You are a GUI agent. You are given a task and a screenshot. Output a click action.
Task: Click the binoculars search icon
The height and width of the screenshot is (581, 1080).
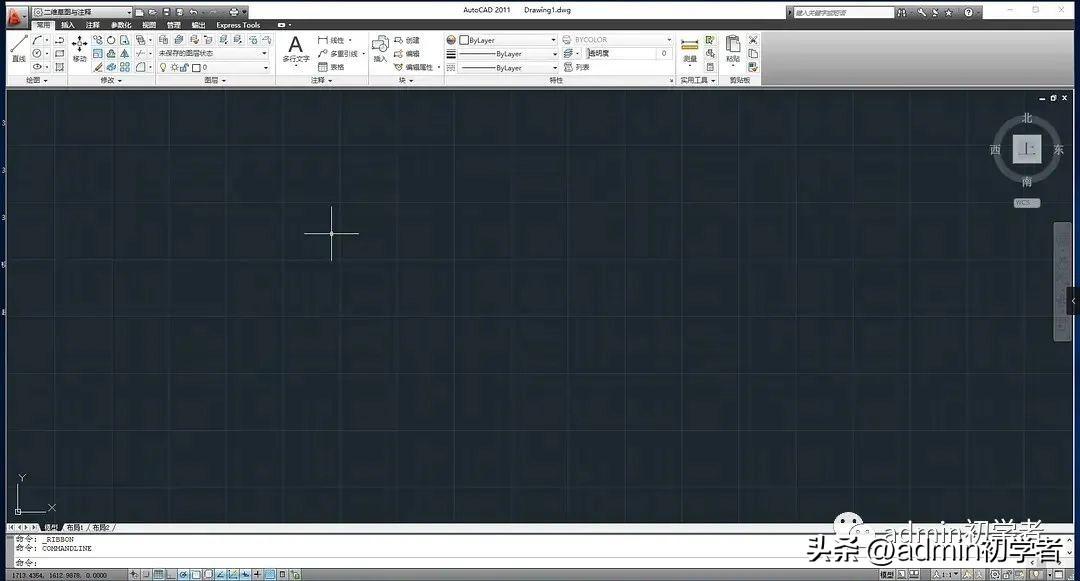point(902,12)
